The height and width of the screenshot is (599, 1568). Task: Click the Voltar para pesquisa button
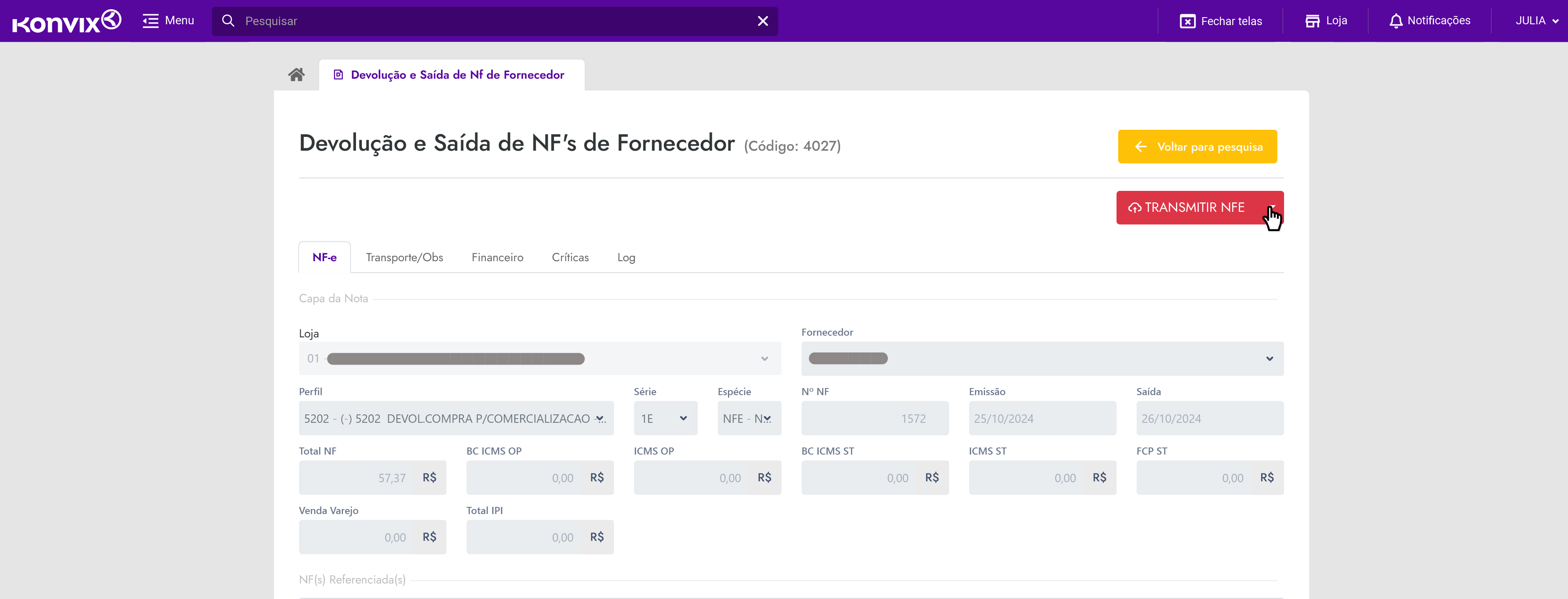point(1197,147)
